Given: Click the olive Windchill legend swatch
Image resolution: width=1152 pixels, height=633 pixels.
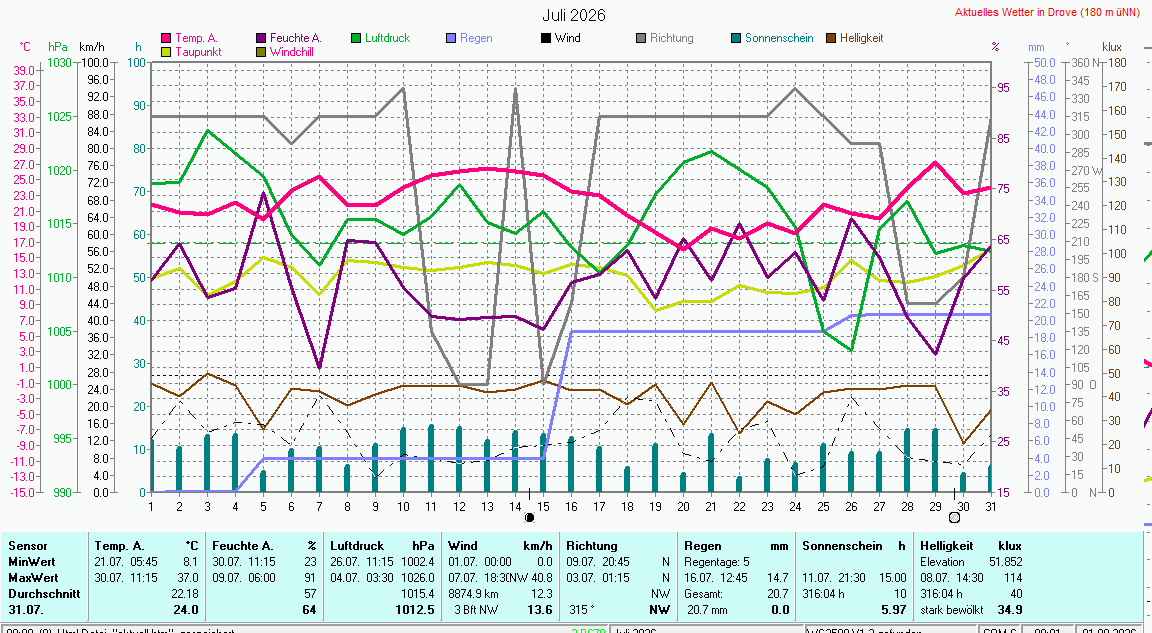Looking at the screenshot, I should pyautogui.click(x=262, y=52).
